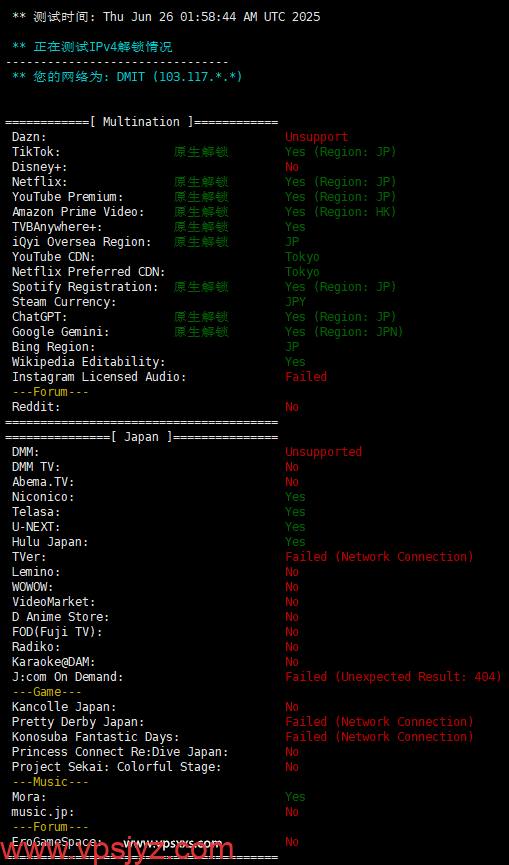
Task: Click Google Gemini JPN region result
Action: 344,332
